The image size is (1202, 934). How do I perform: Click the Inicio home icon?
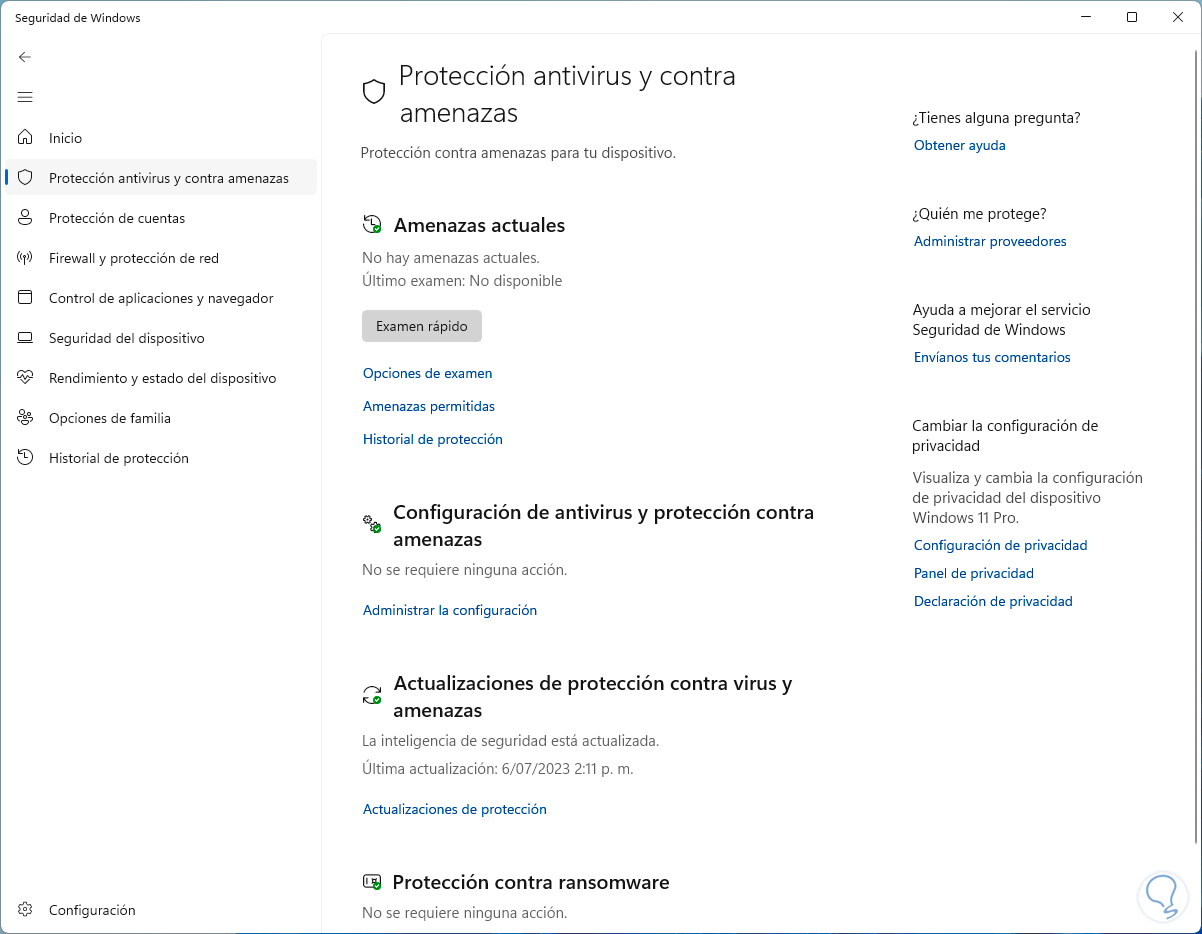[26, 138]
